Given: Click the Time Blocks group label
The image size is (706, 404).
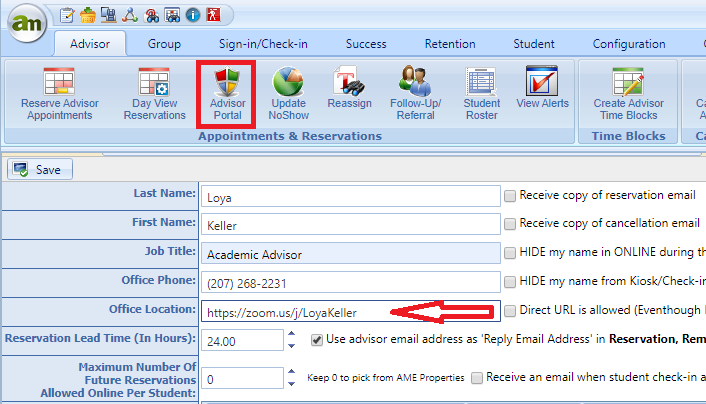Looking at the screenshot, I should click(628, 136).
